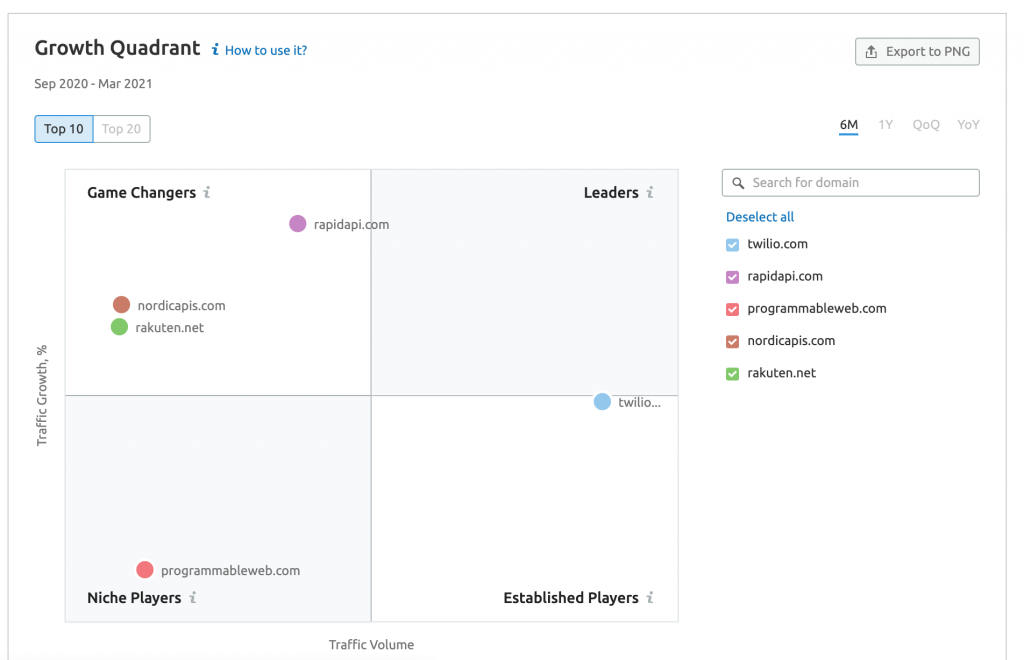The height and width of the screenshot is (660, 1024).
Task: Open the Leaders info icon
Action: [x=650, y=192]
